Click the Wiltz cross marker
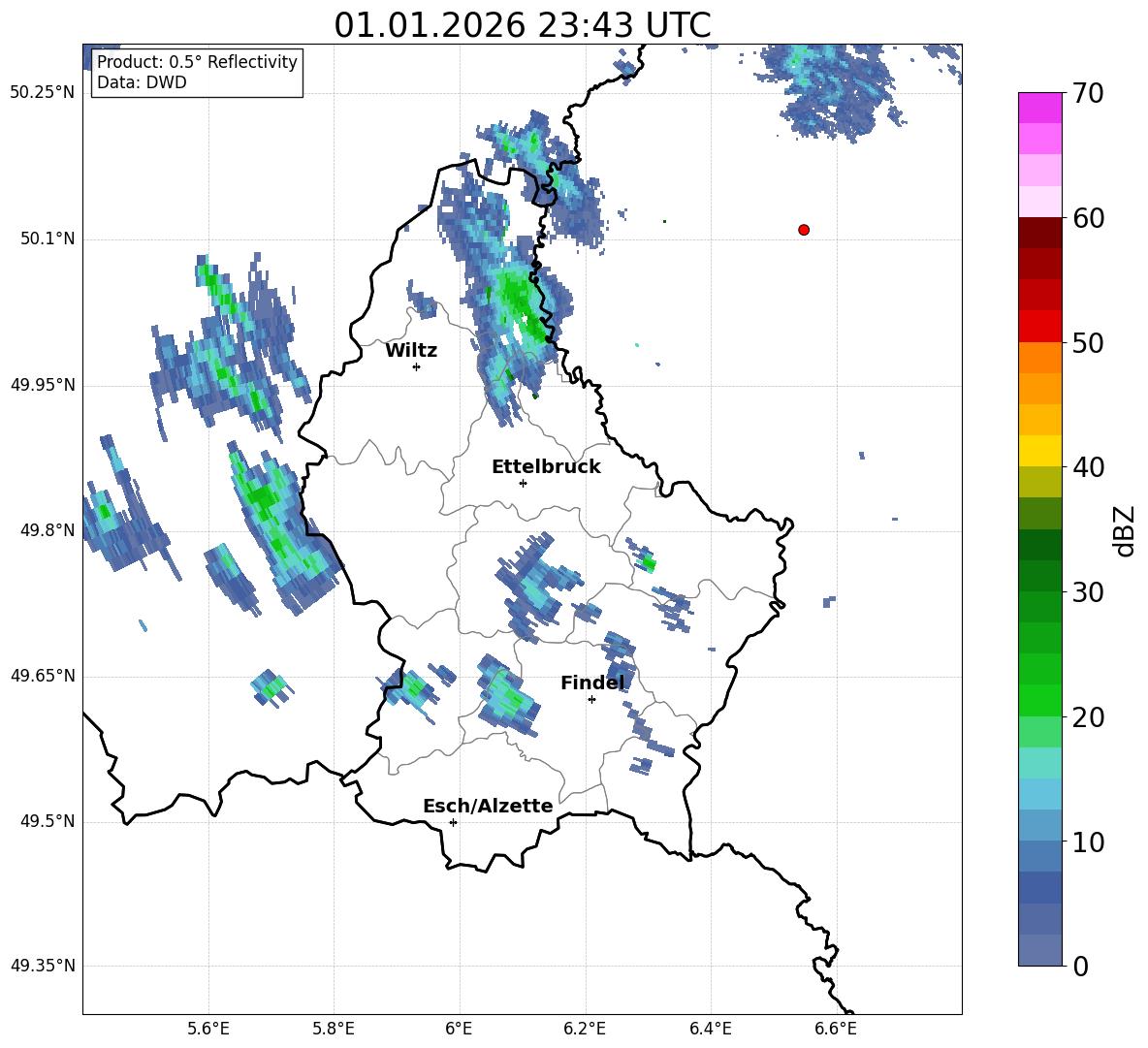 (x=417, y=366)
